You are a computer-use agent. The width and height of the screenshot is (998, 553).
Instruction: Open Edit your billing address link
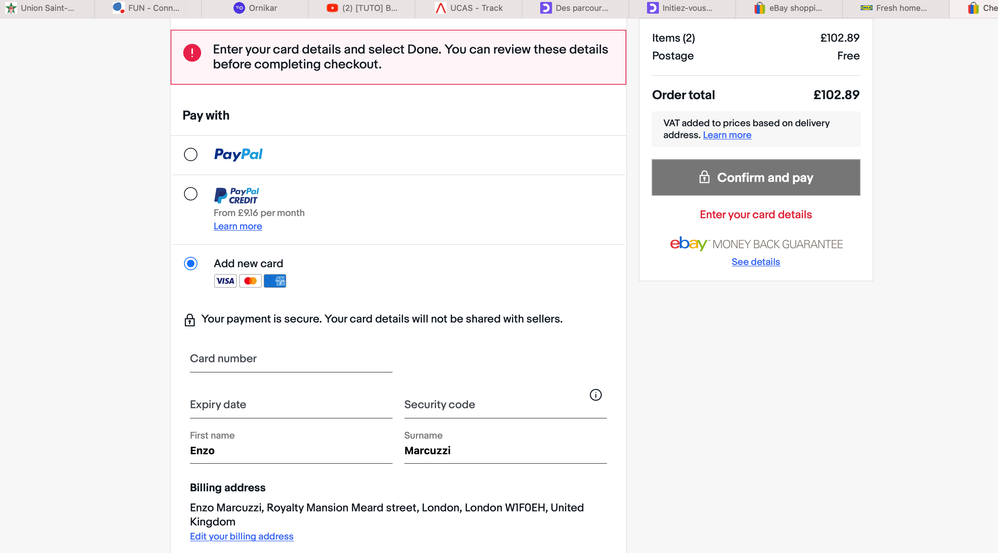pos(241,536)
